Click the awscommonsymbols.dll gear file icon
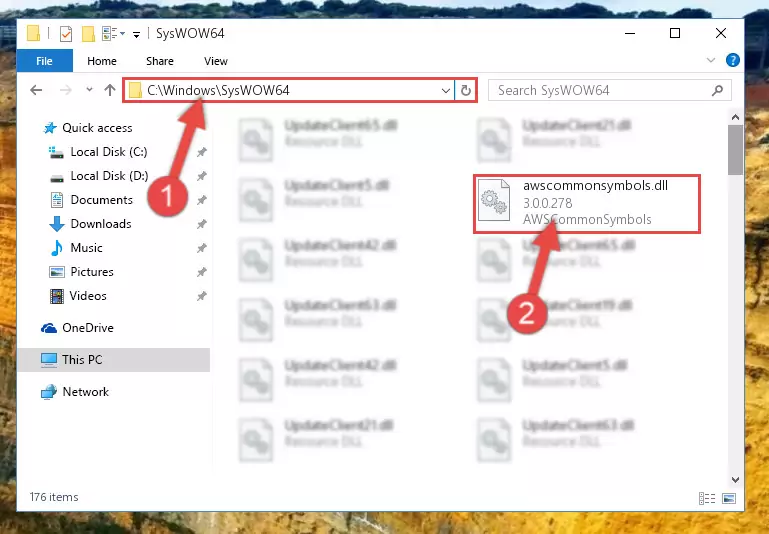The width and height of the screenshot is (769, 534). [494, 200]
